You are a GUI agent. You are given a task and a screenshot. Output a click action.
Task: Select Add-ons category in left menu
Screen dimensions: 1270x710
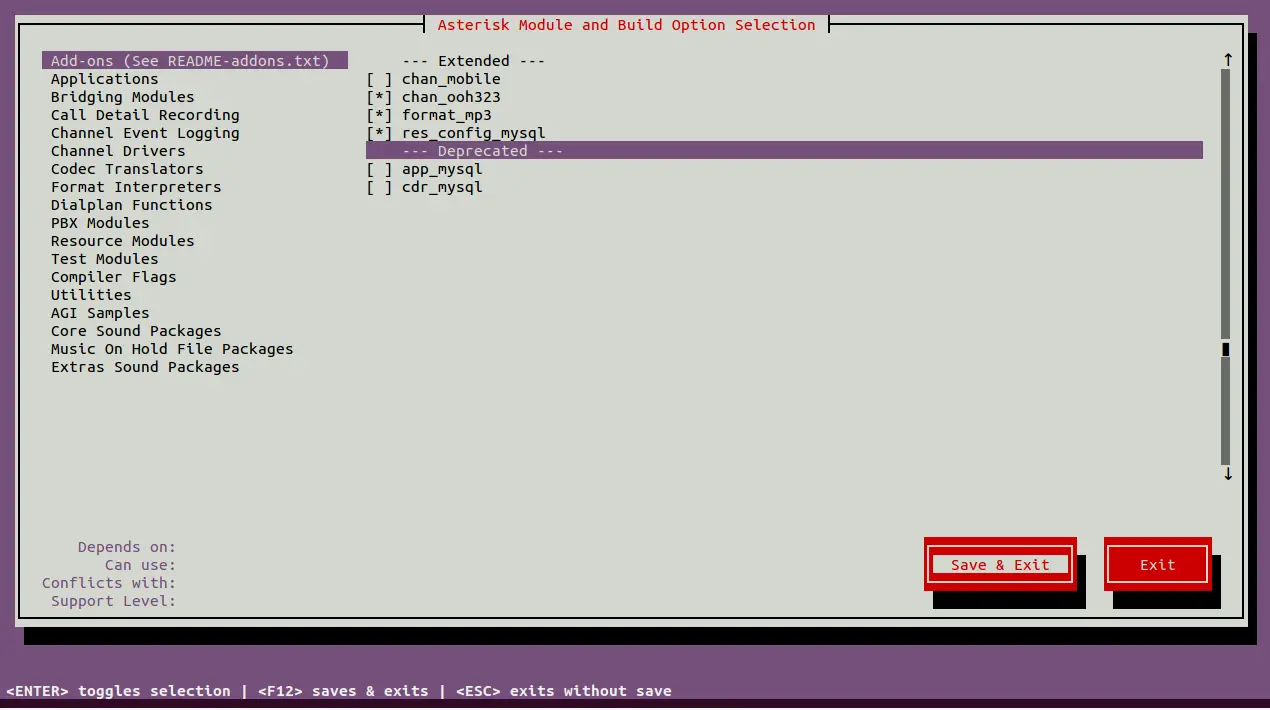(x=194, y=61)
